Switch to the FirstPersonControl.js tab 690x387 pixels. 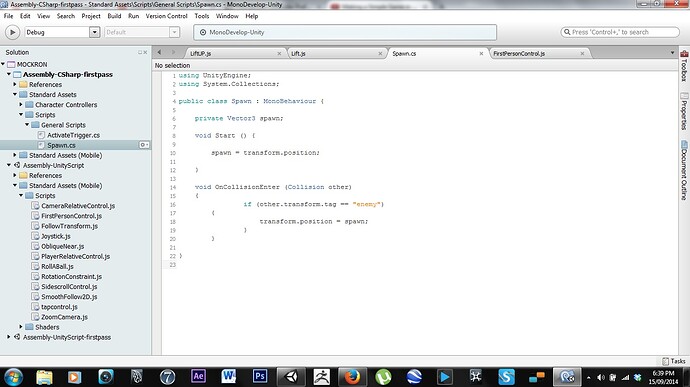coord(519,53)
